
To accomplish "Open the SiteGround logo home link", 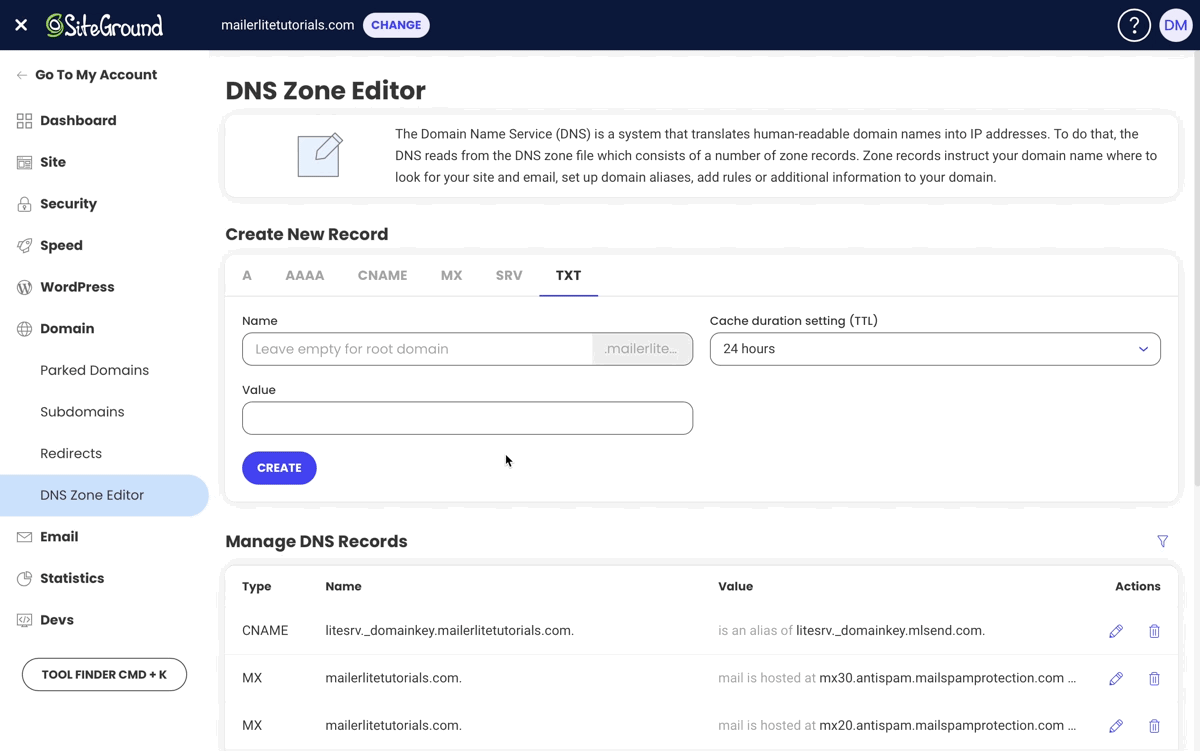I will tap(105, 25).
